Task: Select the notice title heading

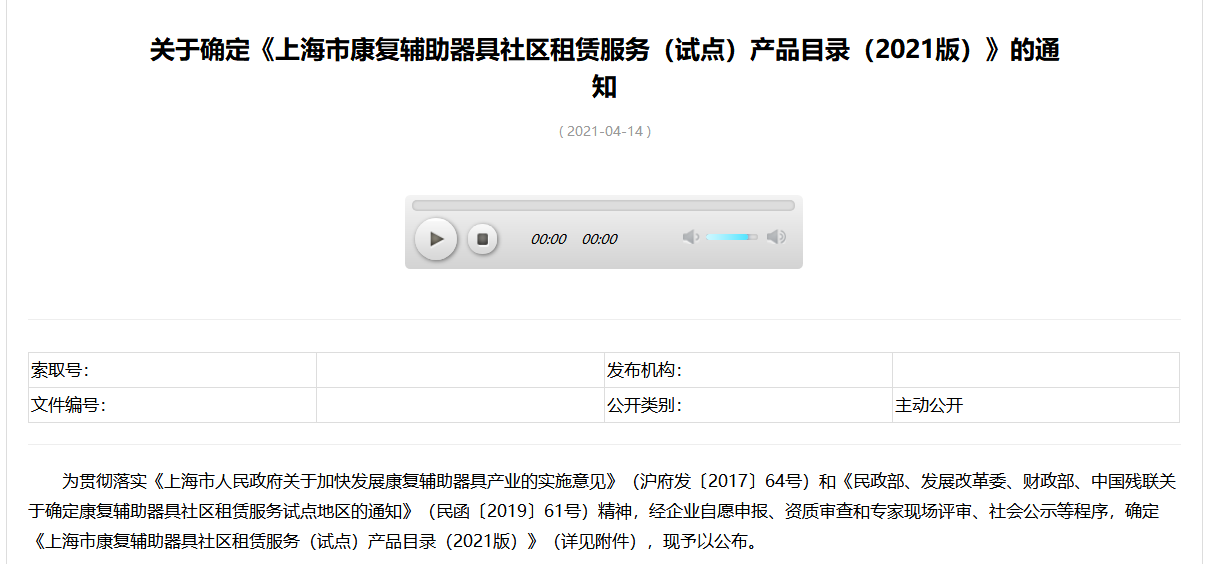Action: pos(605,68)
